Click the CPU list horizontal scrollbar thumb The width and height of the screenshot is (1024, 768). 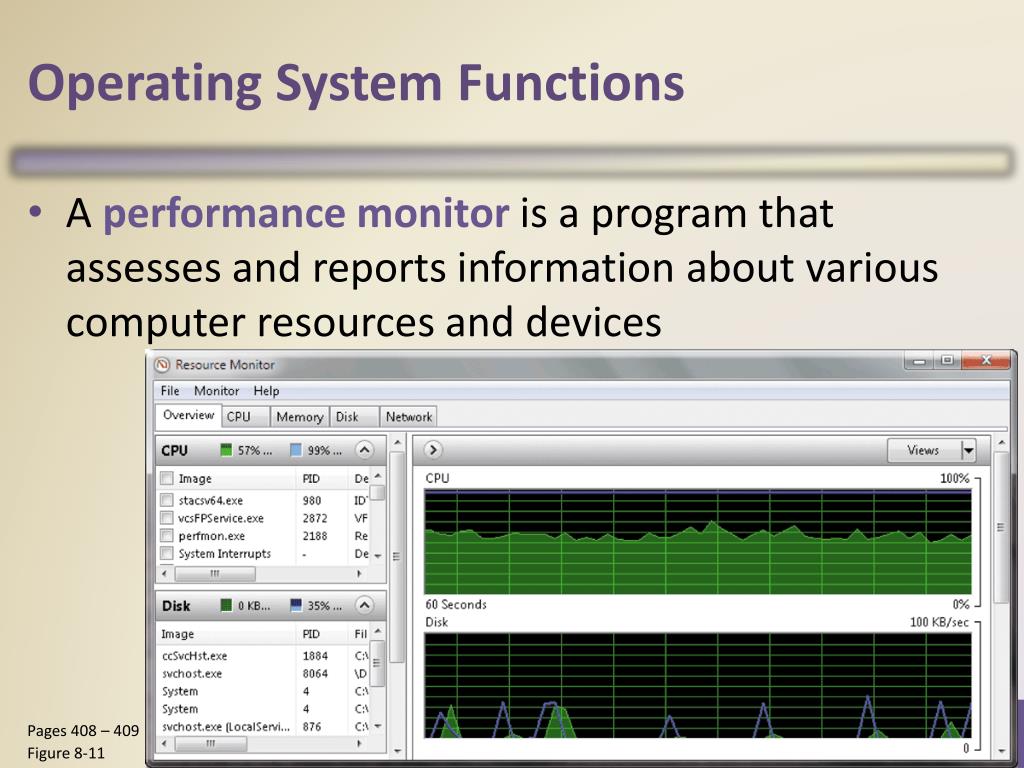pyautogui.click(x=214, y=574)
